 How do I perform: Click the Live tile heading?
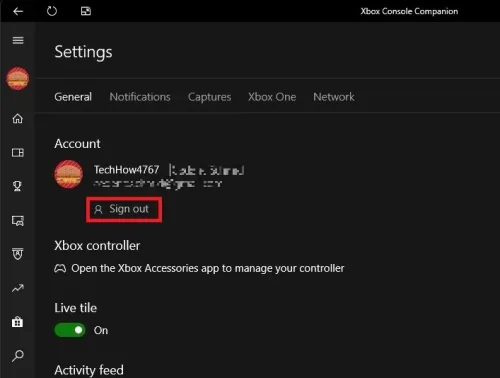click(x=76, y=308)
